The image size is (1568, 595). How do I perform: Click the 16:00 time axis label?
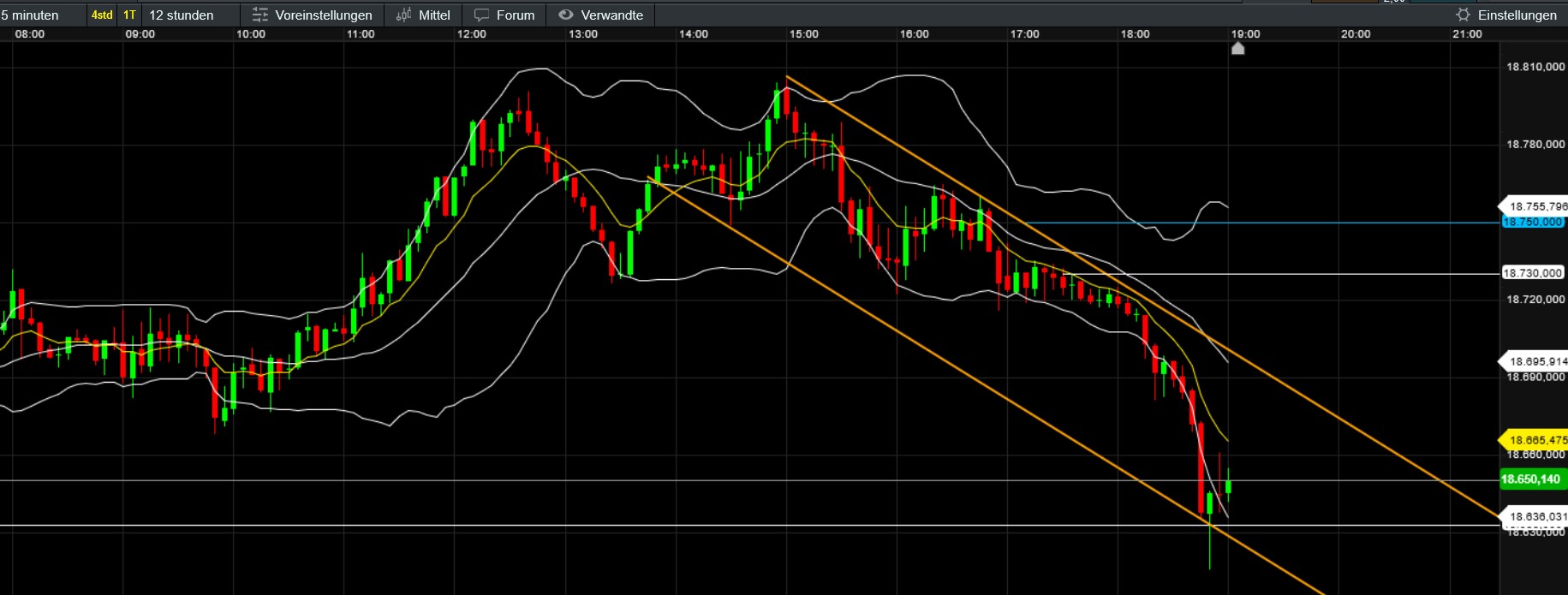(x=915, y=34)
